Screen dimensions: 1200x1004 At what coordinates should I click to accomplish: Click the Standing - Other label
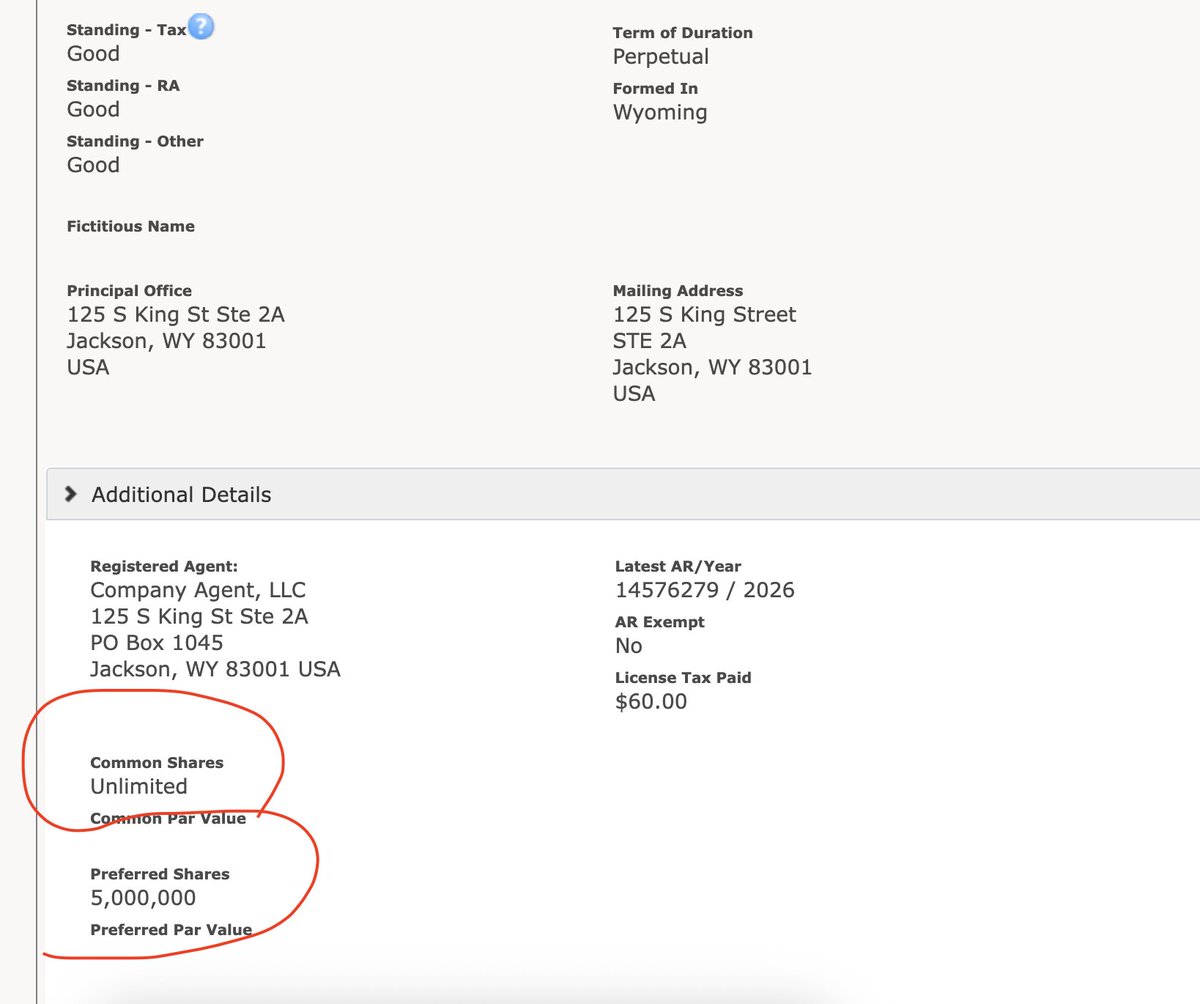pos(135,142)
